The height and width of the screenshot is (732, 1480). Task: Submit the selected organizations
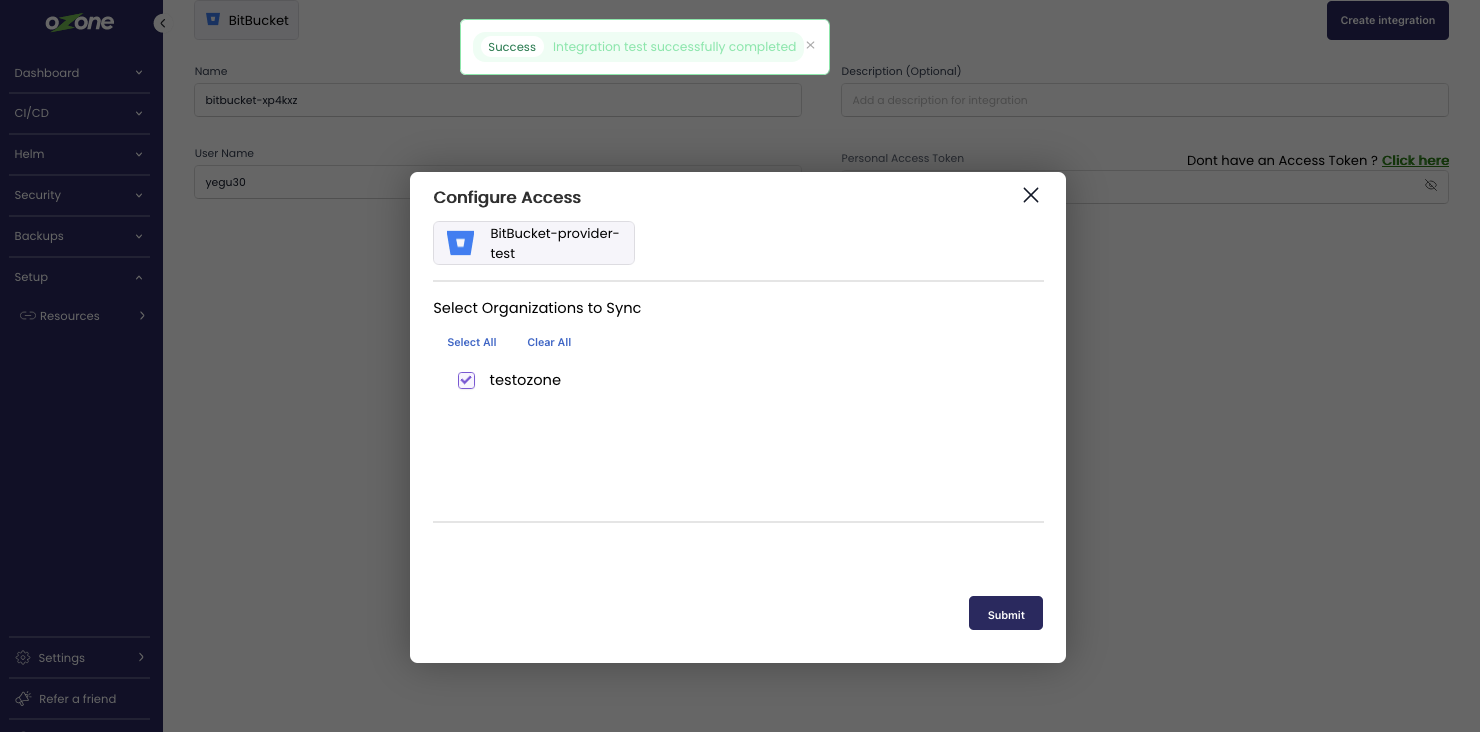point(1005,614)
